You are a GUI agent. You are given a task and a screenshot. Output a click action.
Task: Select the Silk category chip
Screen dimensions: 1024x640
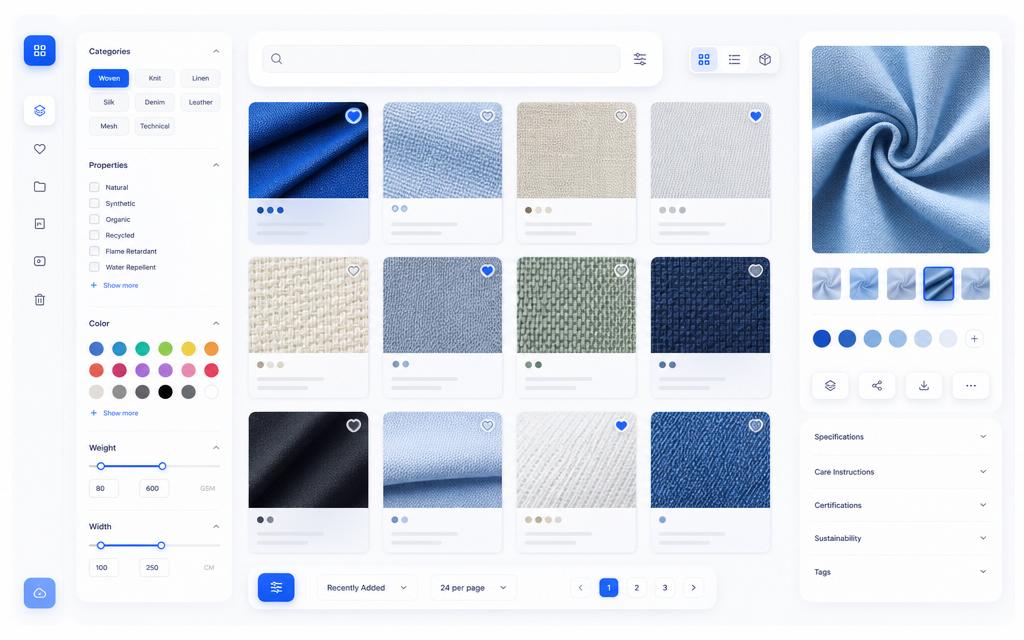tap(109, 102)
